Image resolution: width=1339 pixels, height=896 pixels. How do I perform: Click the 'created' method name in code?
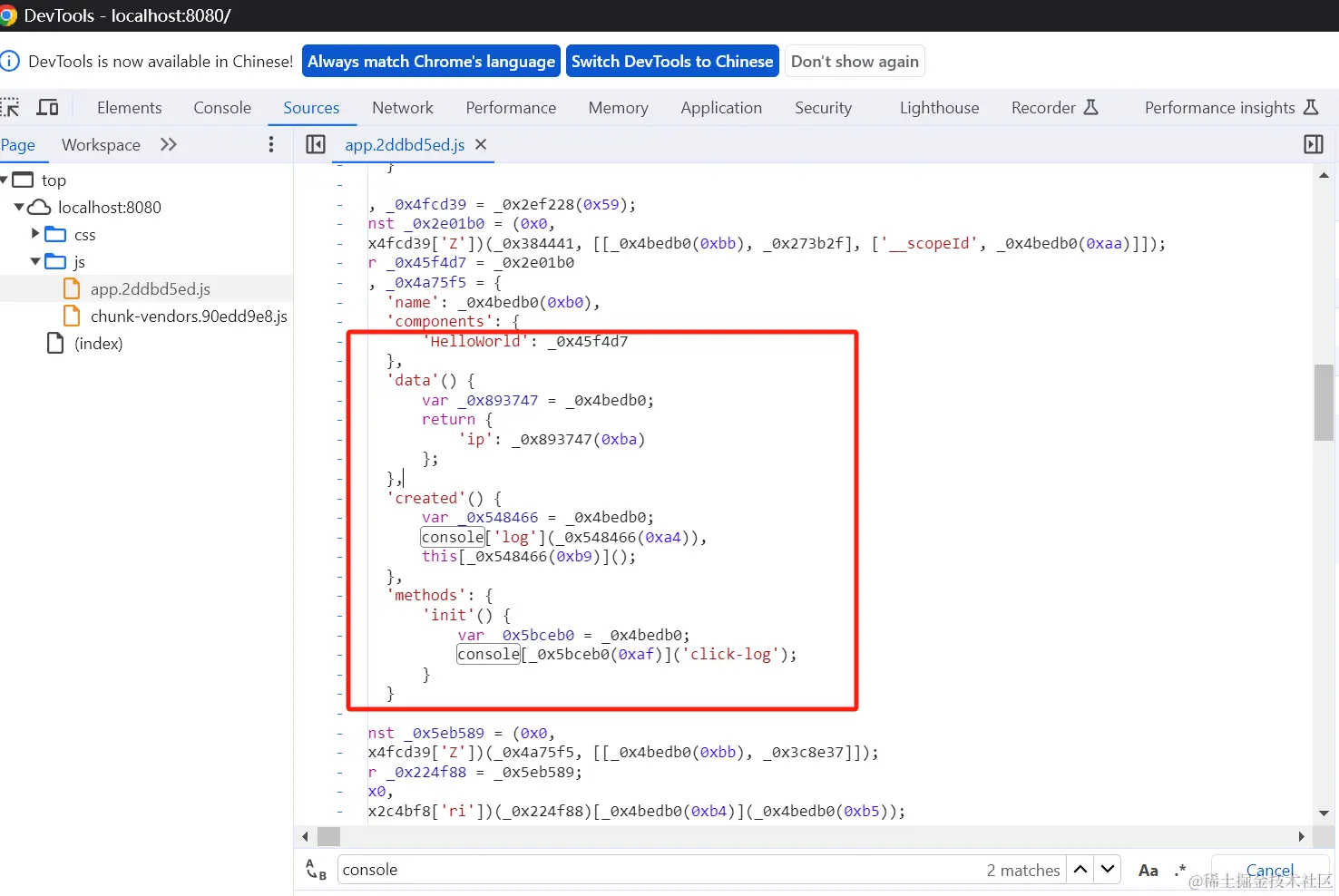tap(425, 498)
